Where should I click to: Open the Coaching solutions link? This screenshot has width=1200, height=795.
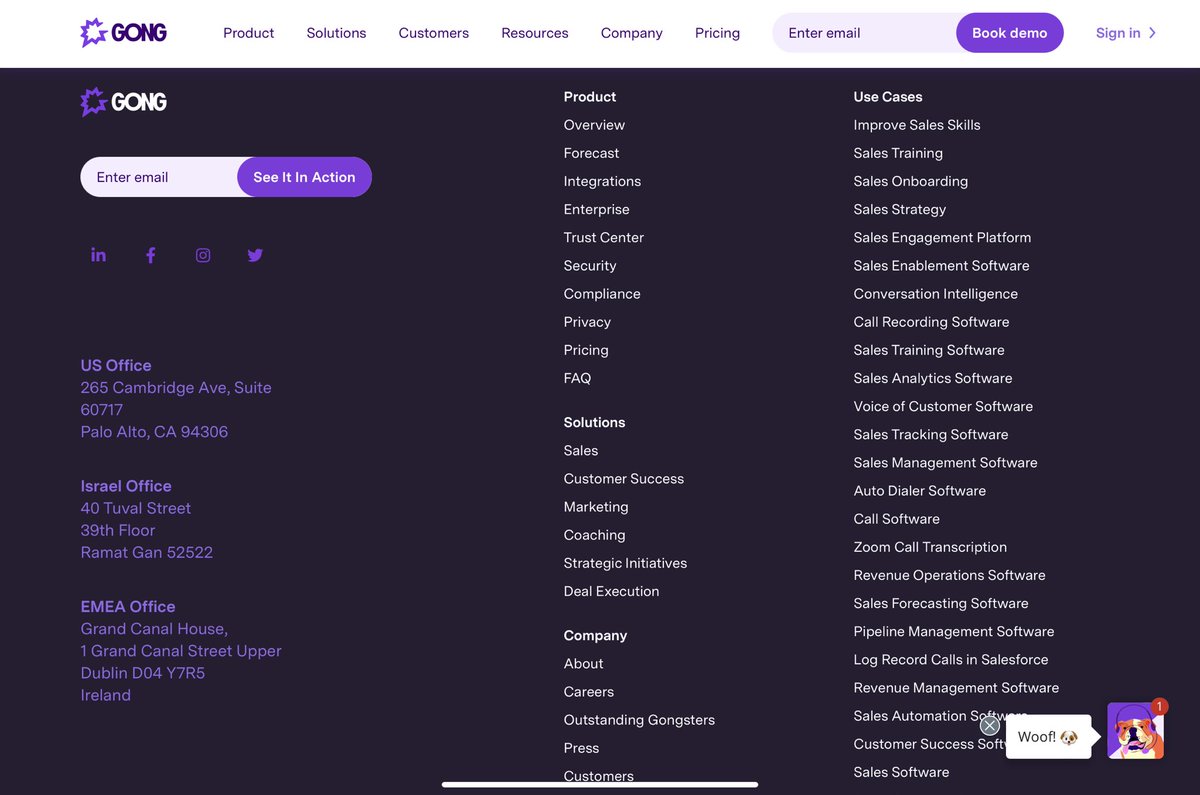[x=594, y=535]
